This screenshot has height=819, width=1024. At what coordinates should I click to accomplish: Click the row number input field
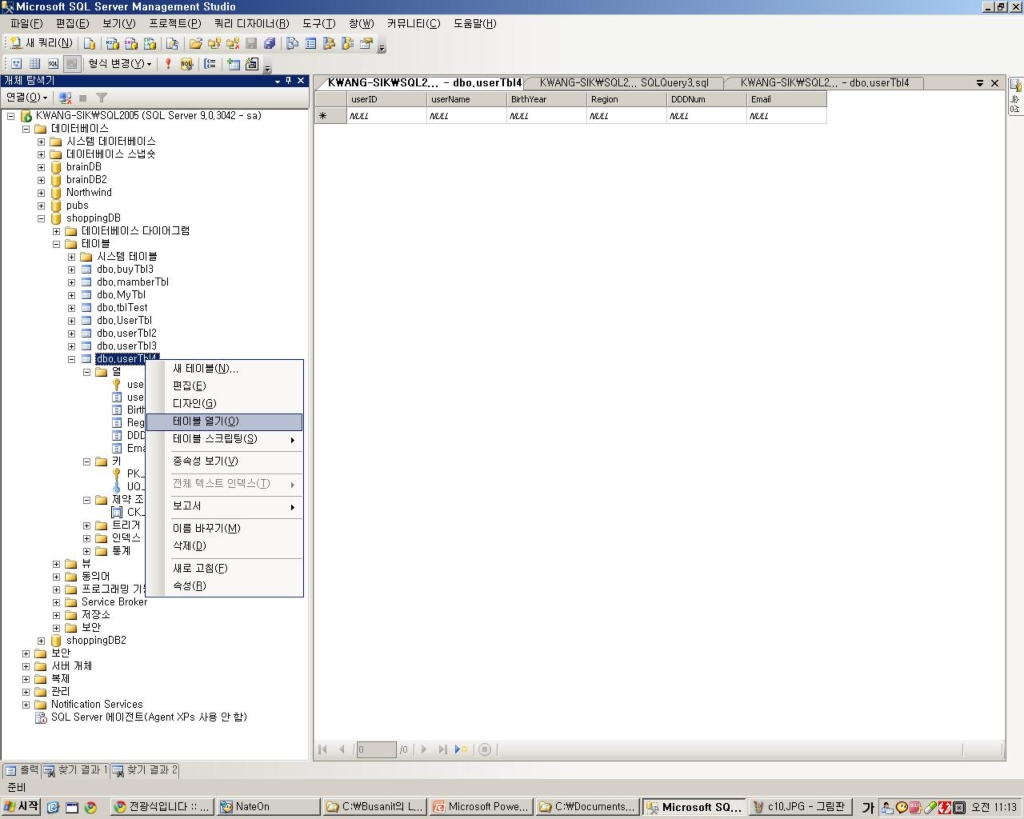[x=376, y=749]
